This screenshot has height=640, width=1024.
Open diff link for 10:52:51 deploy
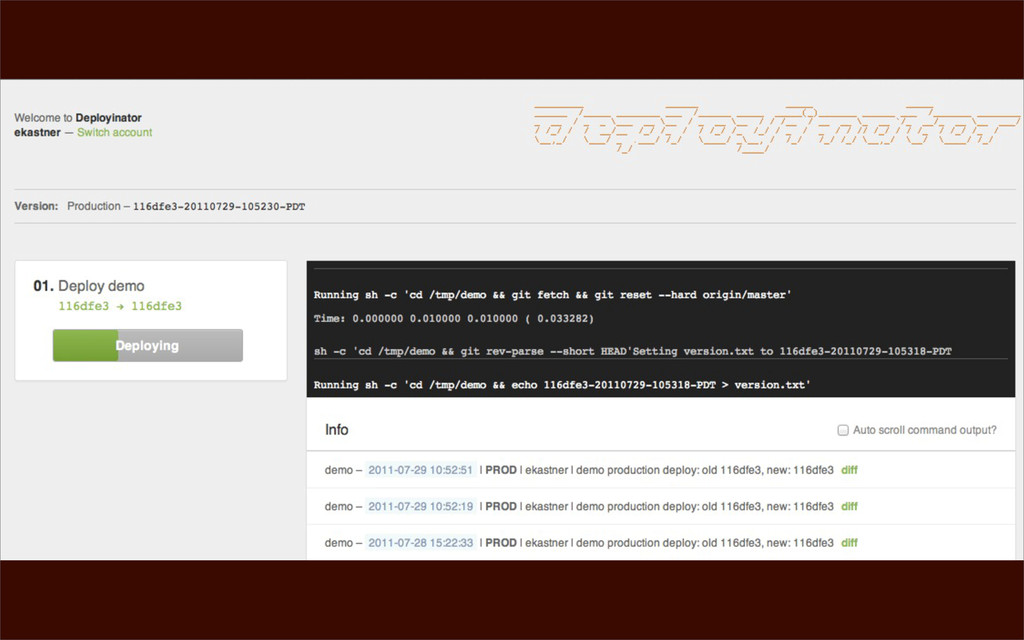(849, 470)
